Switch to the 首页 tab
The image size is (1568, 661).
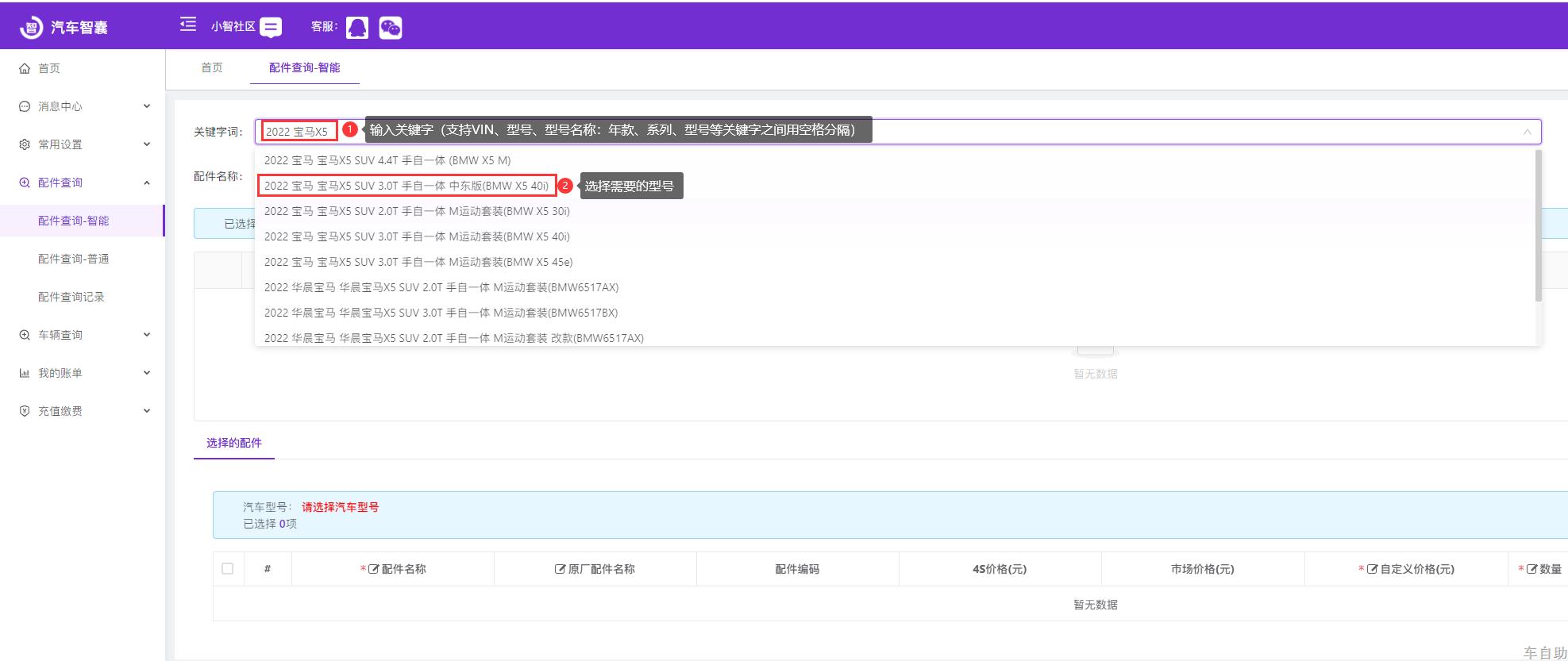tap(212, 68)
